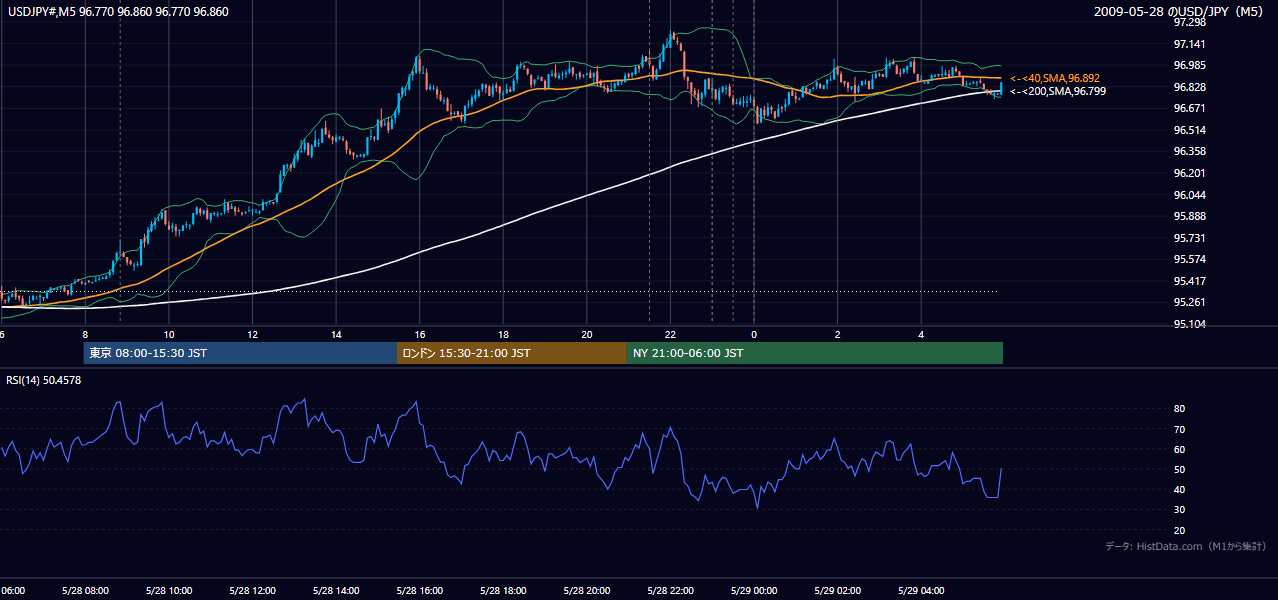Click the 5/28 12:00 bottom time label
The image size is (1278, 600).
click(x=252, y=591)
